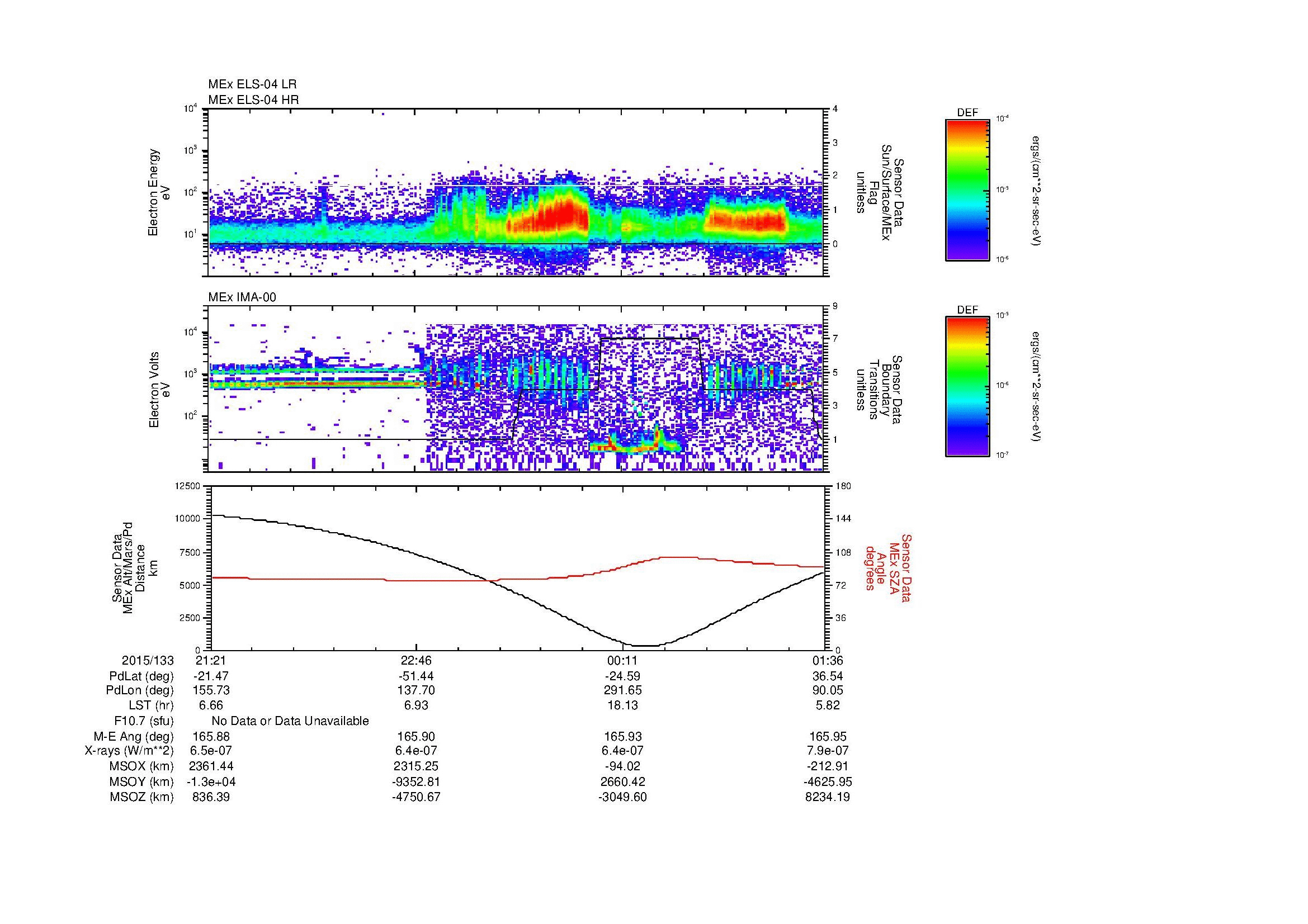The width and height of the screenshot is (1308, 924).
Task: Click PdLat value '36.54'
Action: [x=828, y=676]
